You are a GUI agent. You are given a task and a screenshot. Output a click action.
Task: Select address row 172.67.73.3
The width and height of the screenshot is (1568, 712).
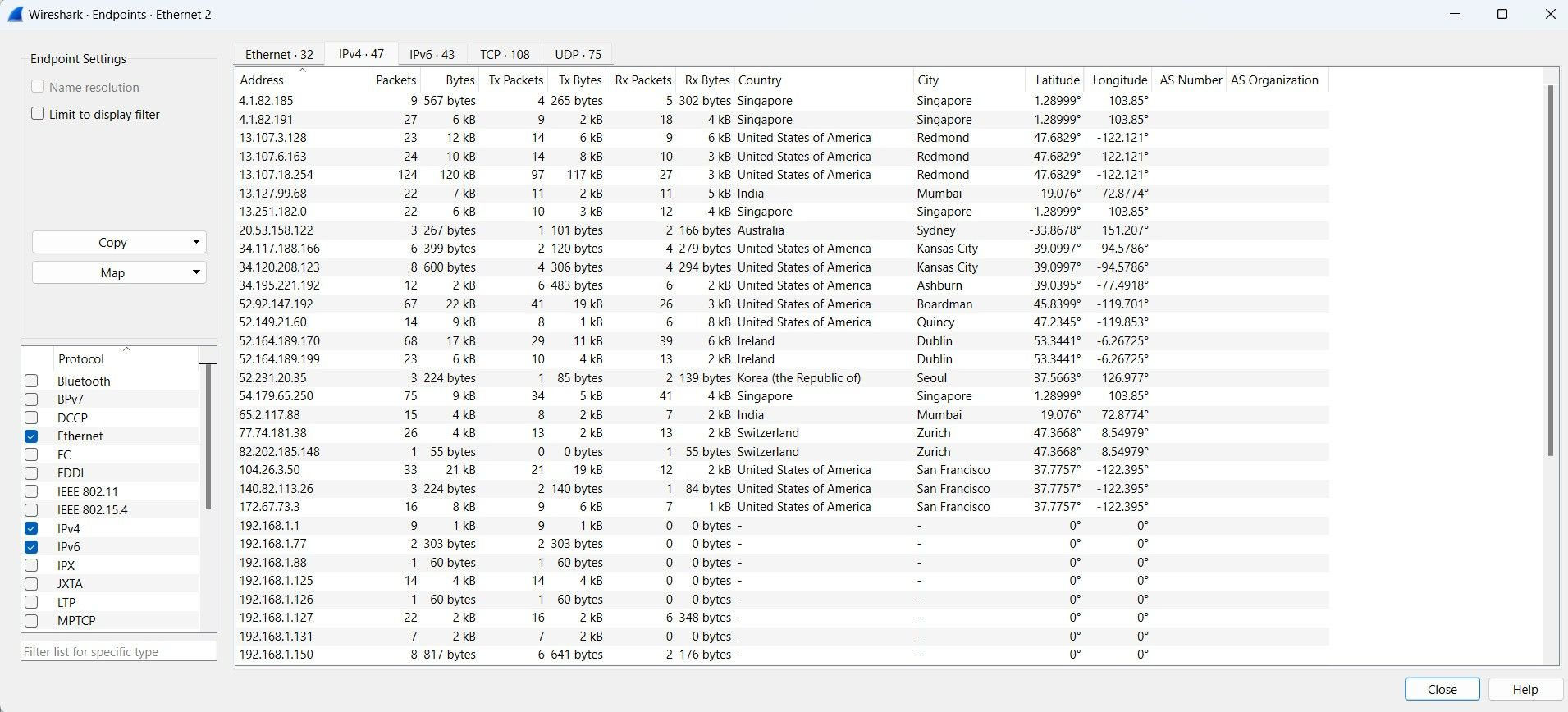click(782, 507)
